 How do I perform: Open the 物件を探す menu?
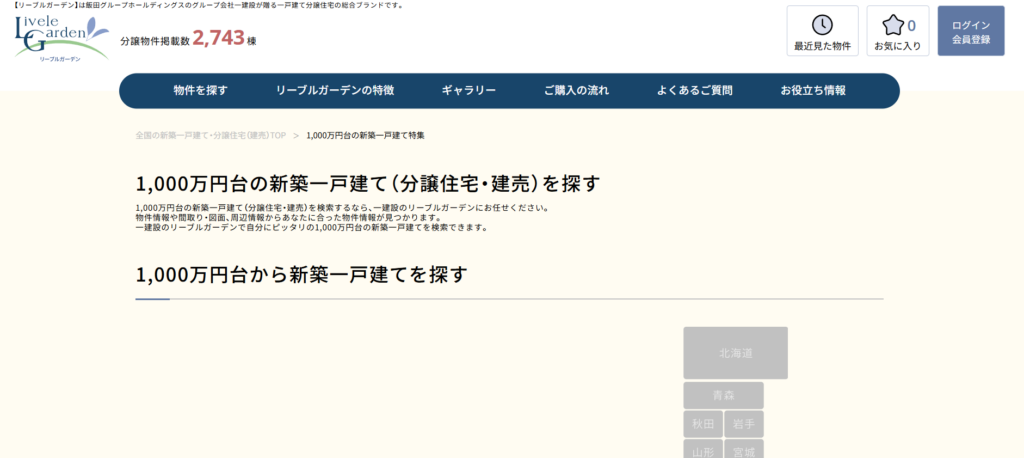pos(200,91)
